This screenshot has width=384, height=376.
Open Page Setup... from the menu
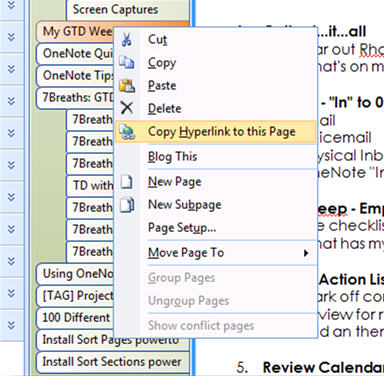pos(216,228)
